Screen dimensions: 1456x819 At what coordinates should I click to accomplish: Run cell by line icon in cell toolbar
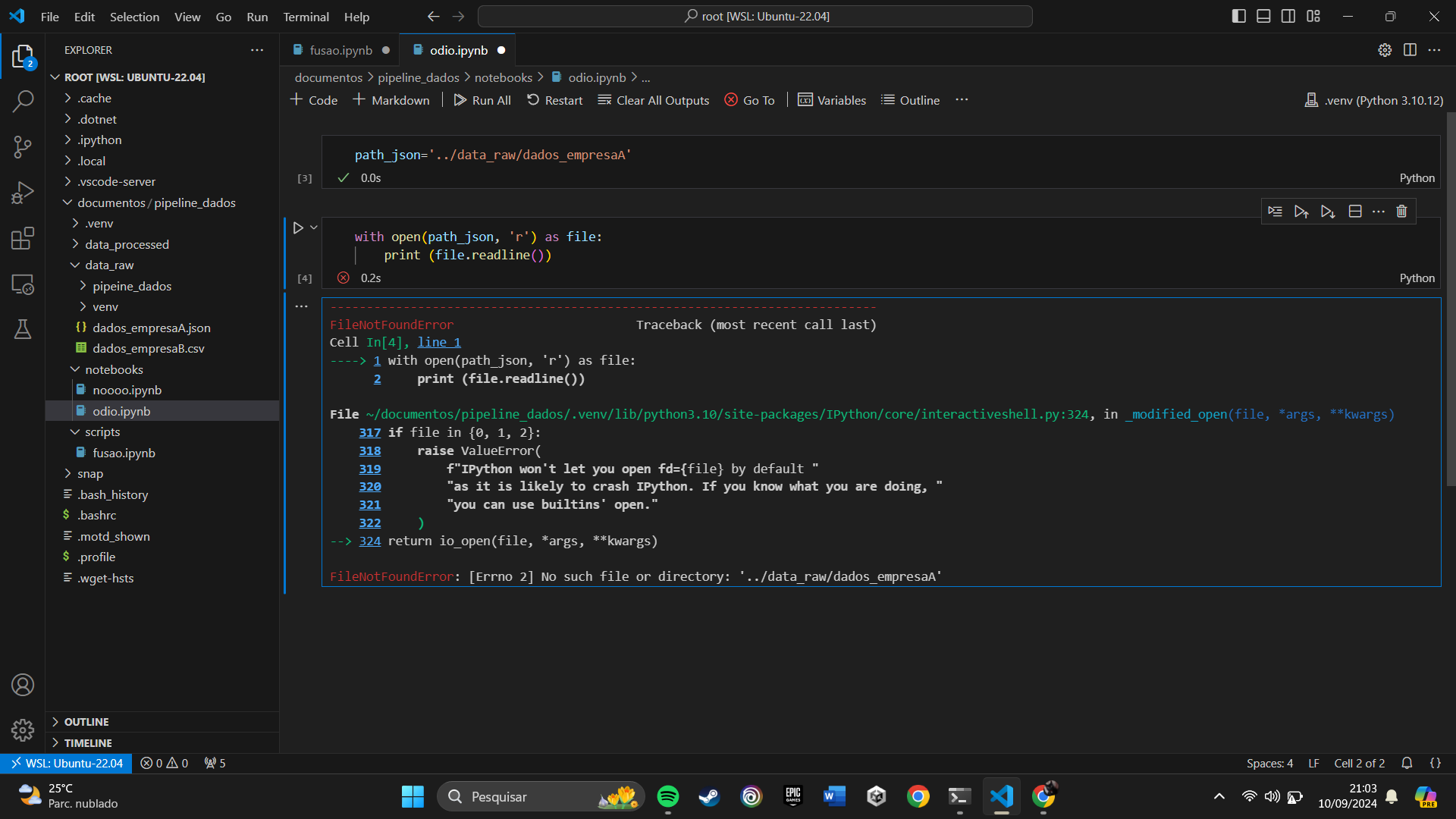1276,212
